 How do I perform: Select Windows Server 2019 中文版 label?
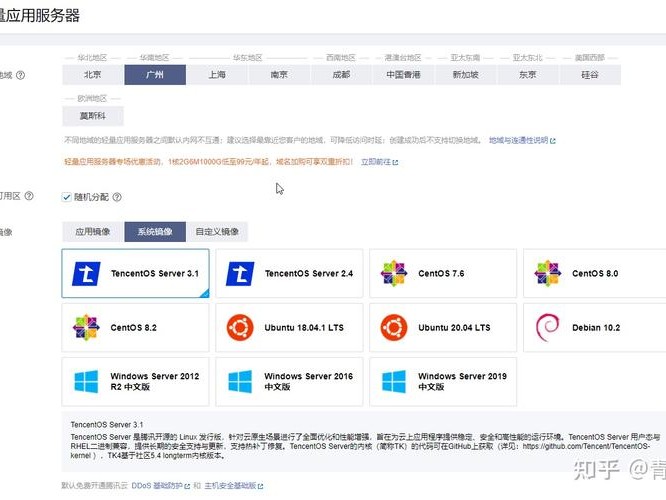tap(463, 381)
